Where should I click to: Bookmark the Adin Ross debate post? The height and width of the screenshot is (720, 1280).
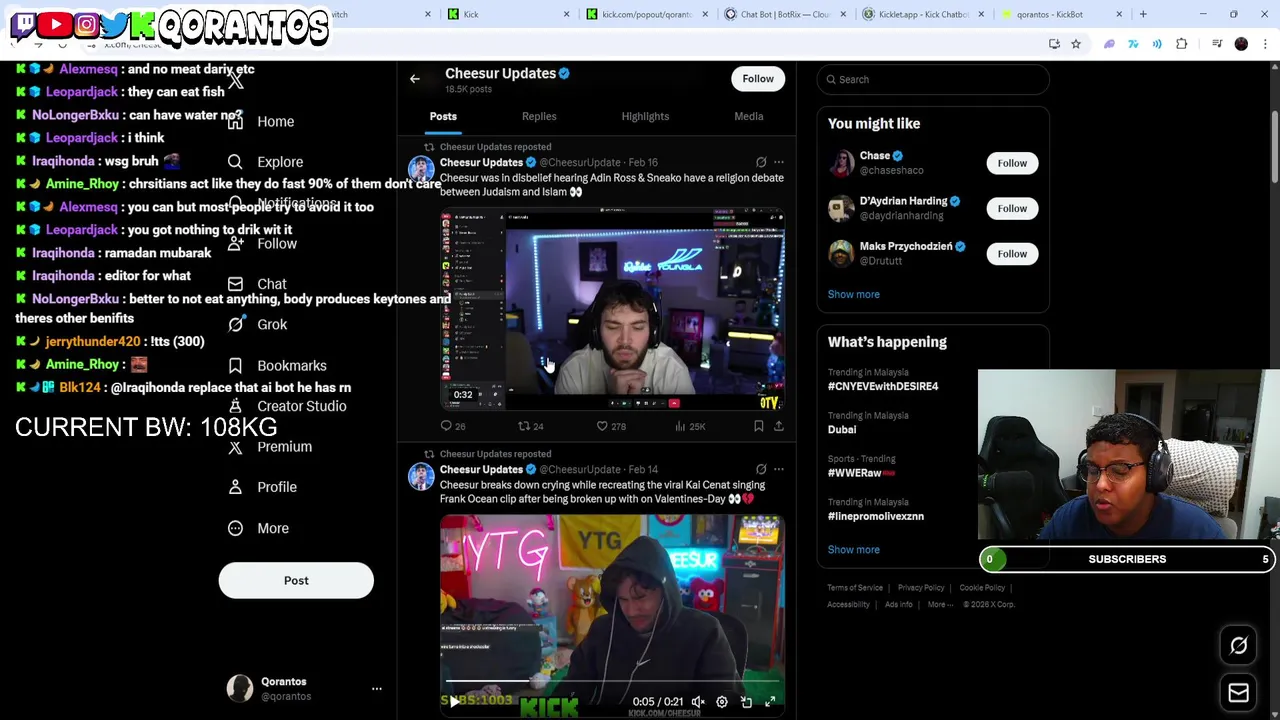[x=759, y=426]
